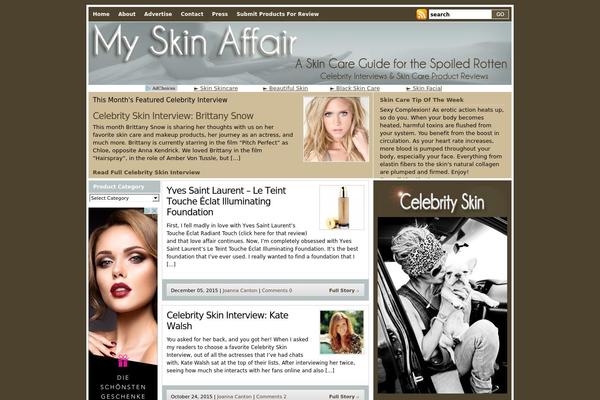Click the AdChoices icon above the featured interview
The height and width of the screenshot is (400, 600).
click(161, 88)
